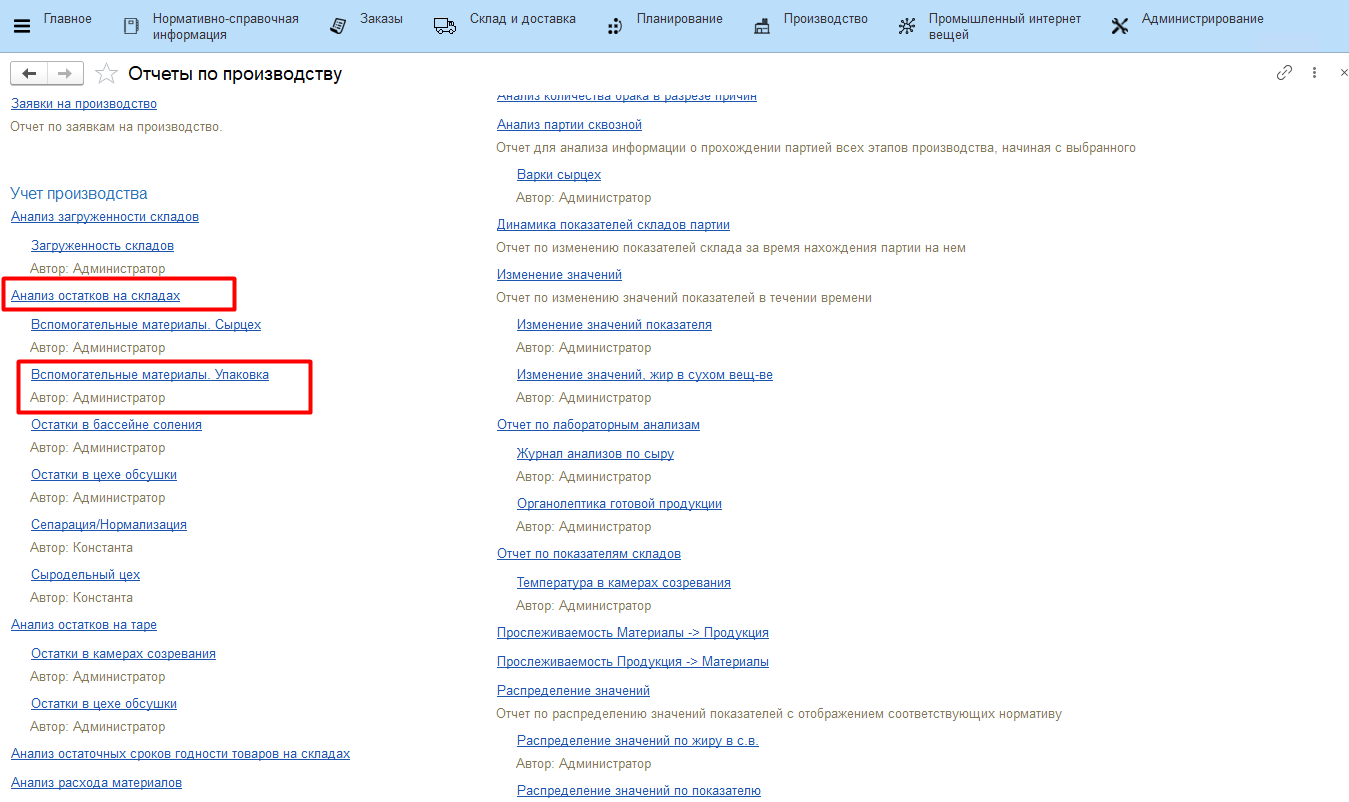Image resolution: width=1349 pixels, height=802 pixels.
Task: Open the Заказы menu section
Action: pyautogui.click(x=380, y=19)
